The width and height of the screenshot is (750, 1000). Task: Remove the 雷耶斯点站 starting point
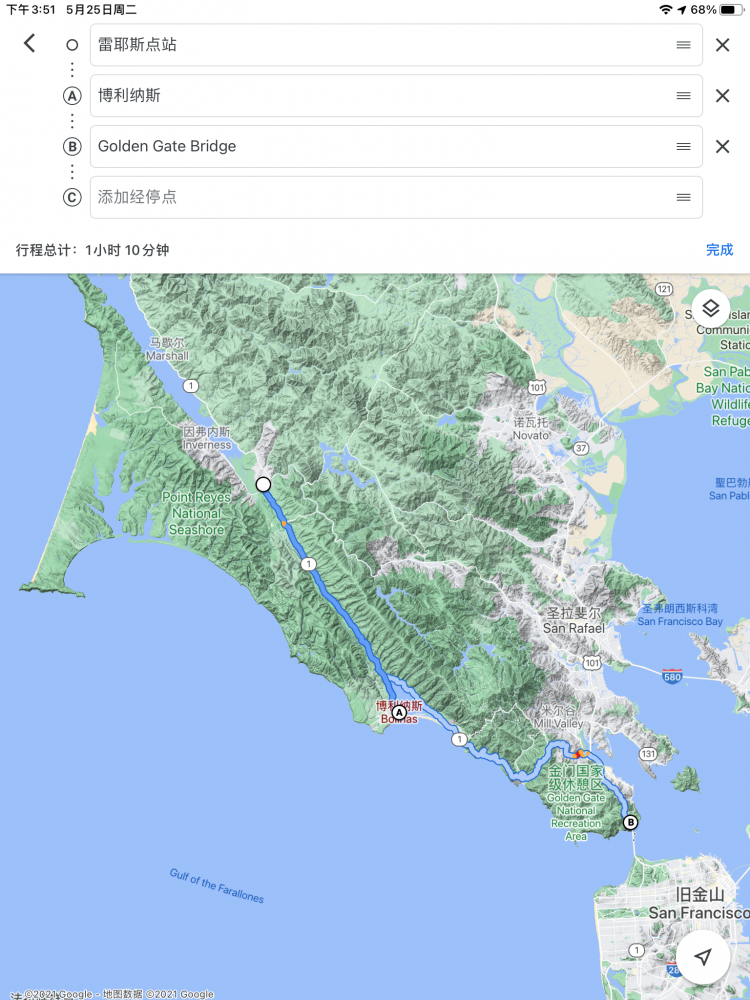(x=722, y=45)
